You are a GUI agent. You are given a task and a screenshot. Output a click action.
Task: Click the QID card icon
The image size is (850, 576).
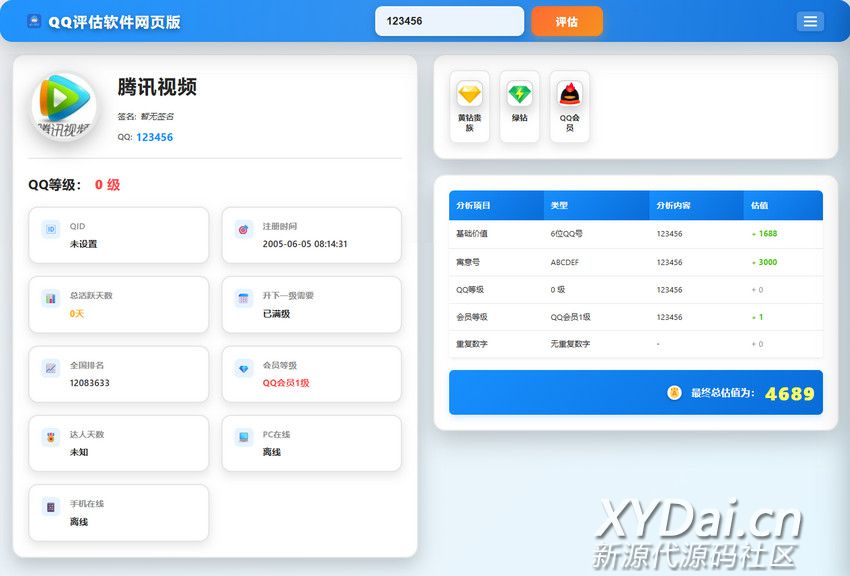[51, 229]
